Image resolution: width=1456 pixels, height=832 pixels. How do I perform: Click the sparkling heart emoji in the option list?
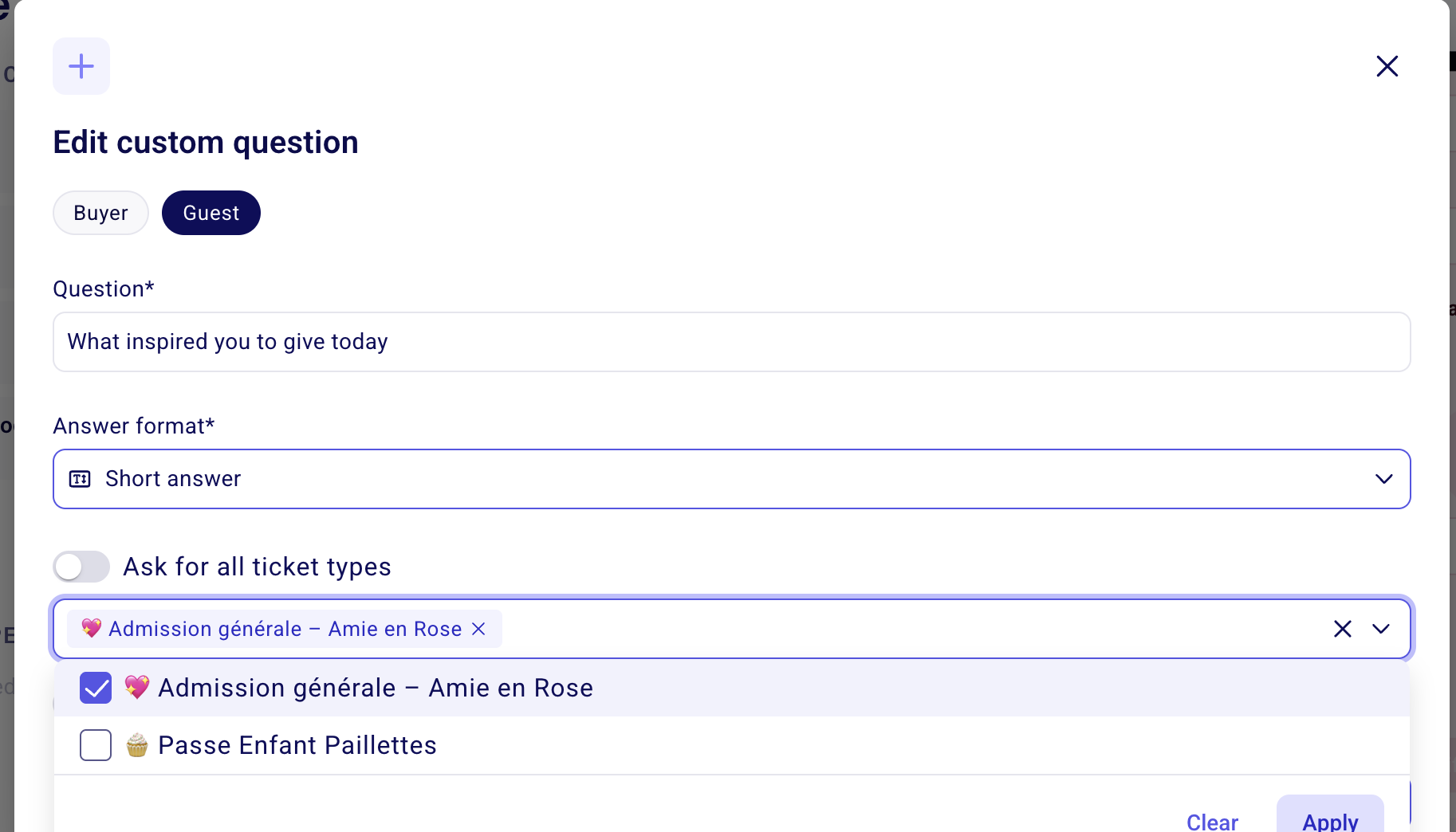tap(137, 687)
